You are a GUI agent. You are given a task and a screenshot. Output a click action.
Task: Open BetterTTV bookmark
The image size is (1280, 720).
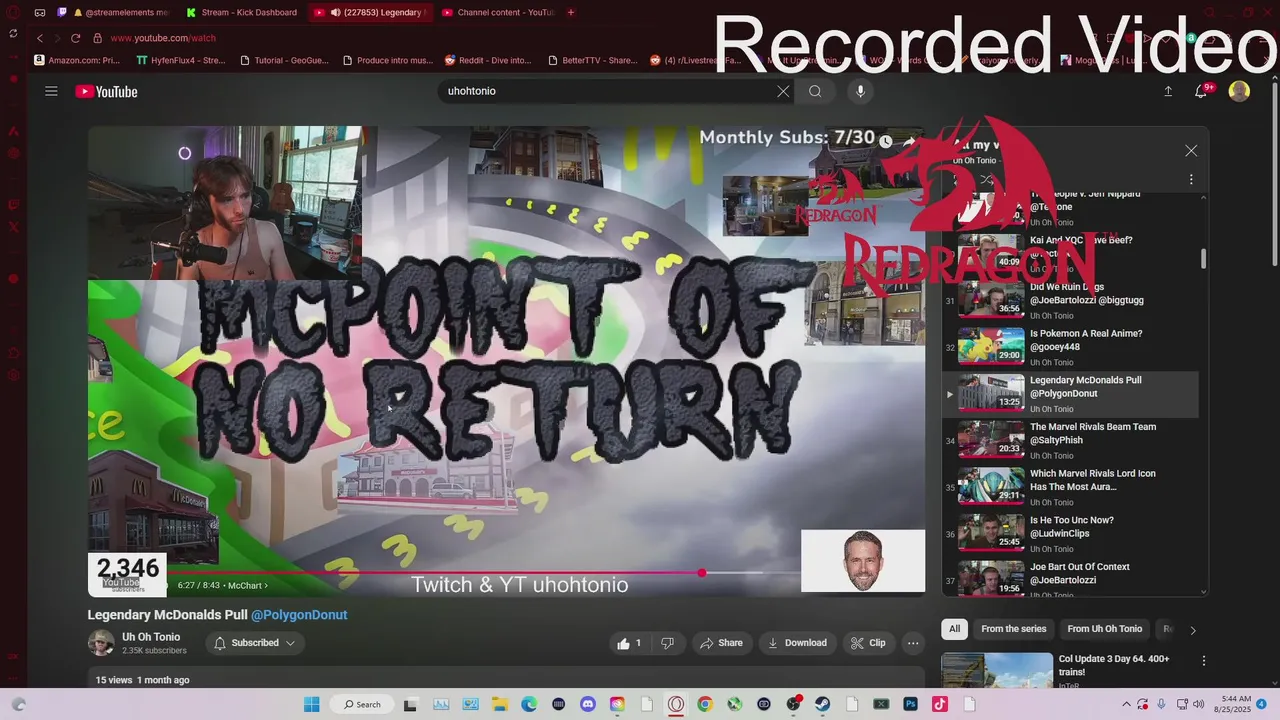point(592,60)
